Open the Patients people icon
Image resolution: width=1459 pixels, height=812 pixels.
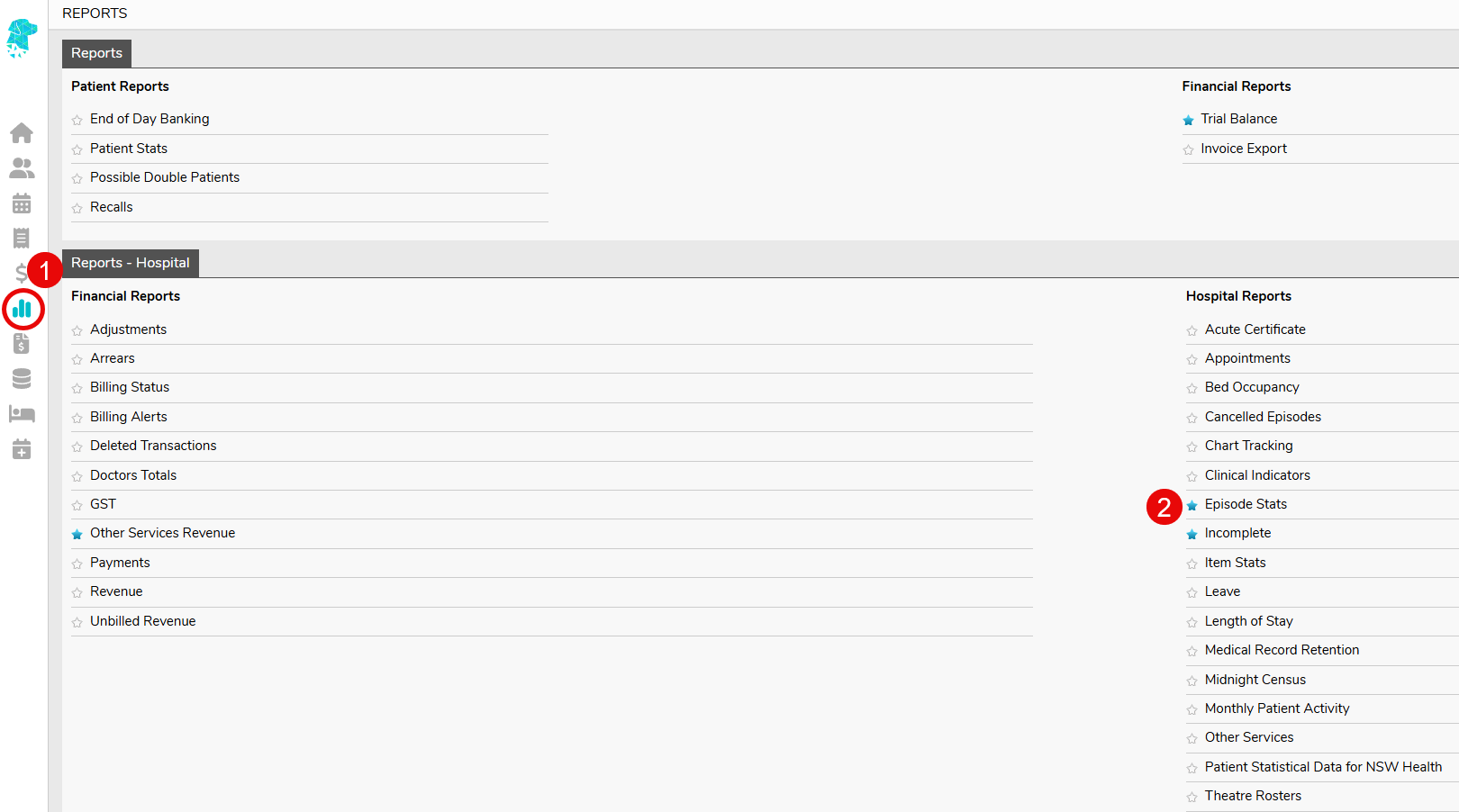[22, 168]
